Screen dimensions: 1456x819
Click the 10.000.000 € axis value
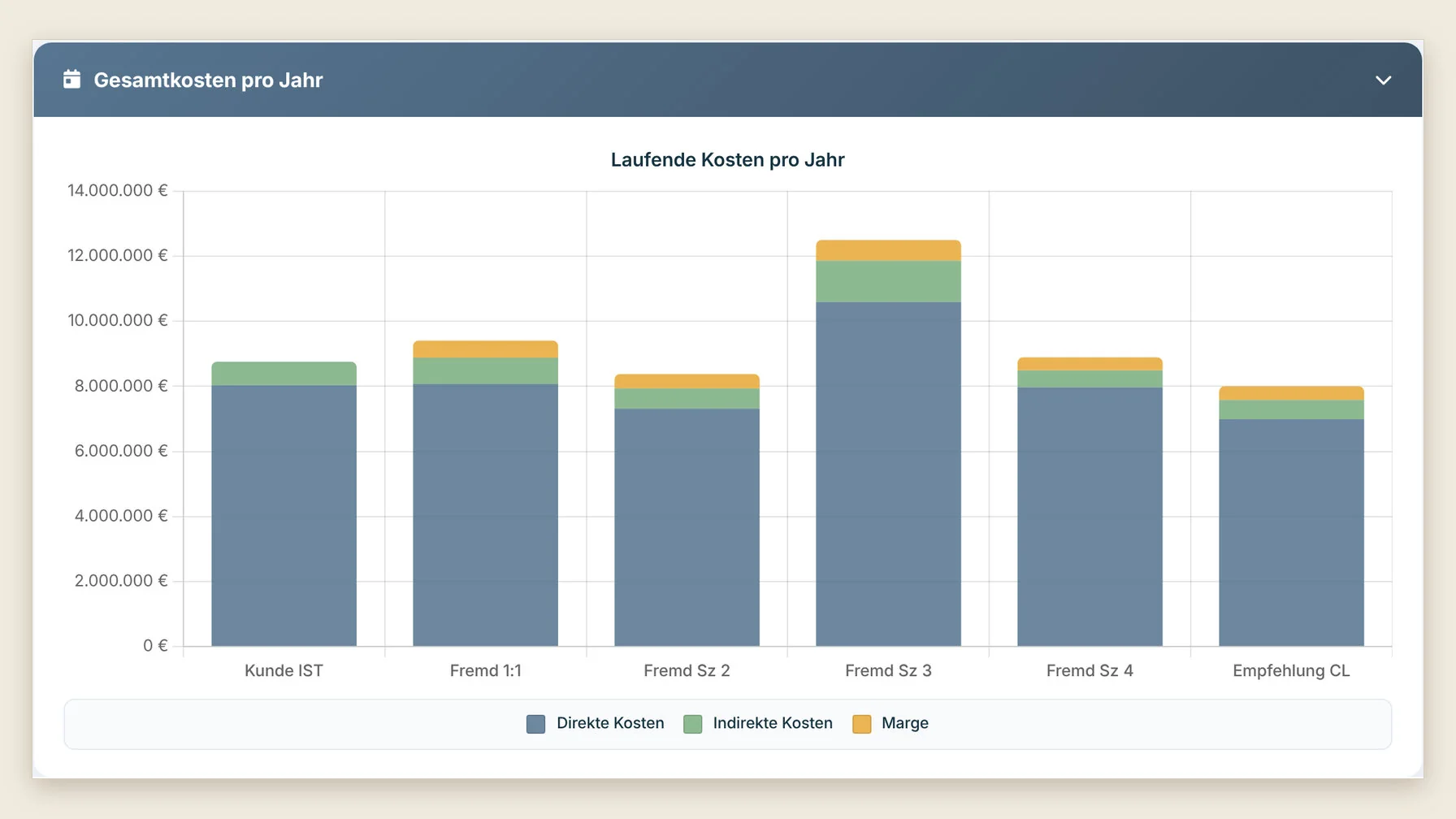click(117, 320)
